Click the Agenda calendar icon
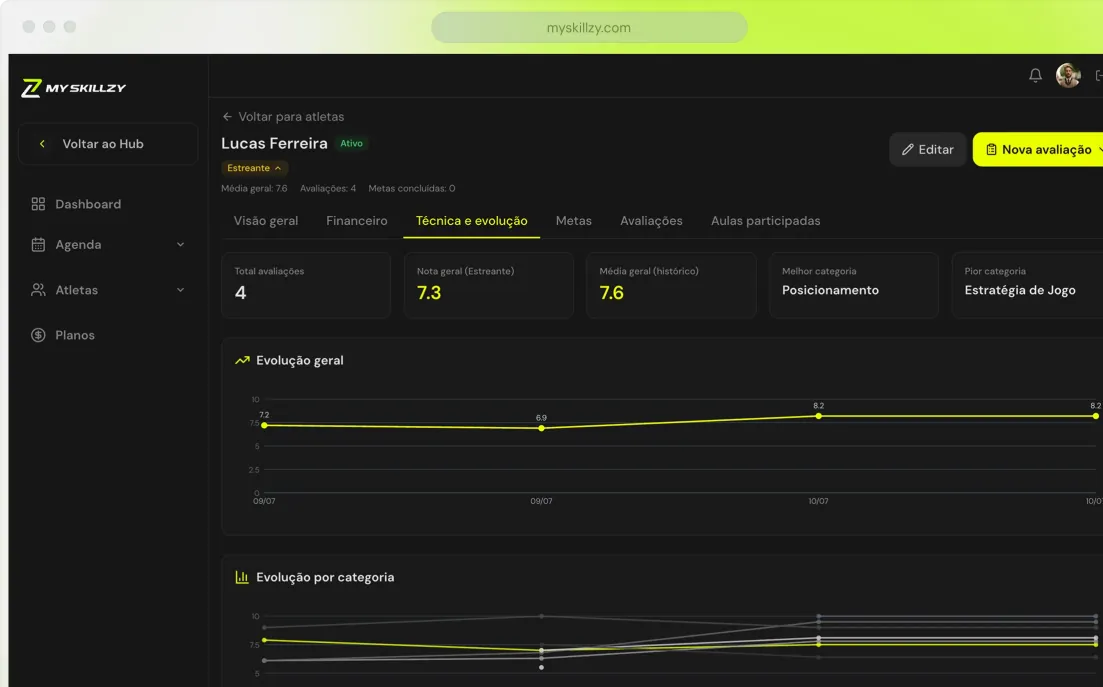This screenshot has width=1103, height=687. point(38,245)
